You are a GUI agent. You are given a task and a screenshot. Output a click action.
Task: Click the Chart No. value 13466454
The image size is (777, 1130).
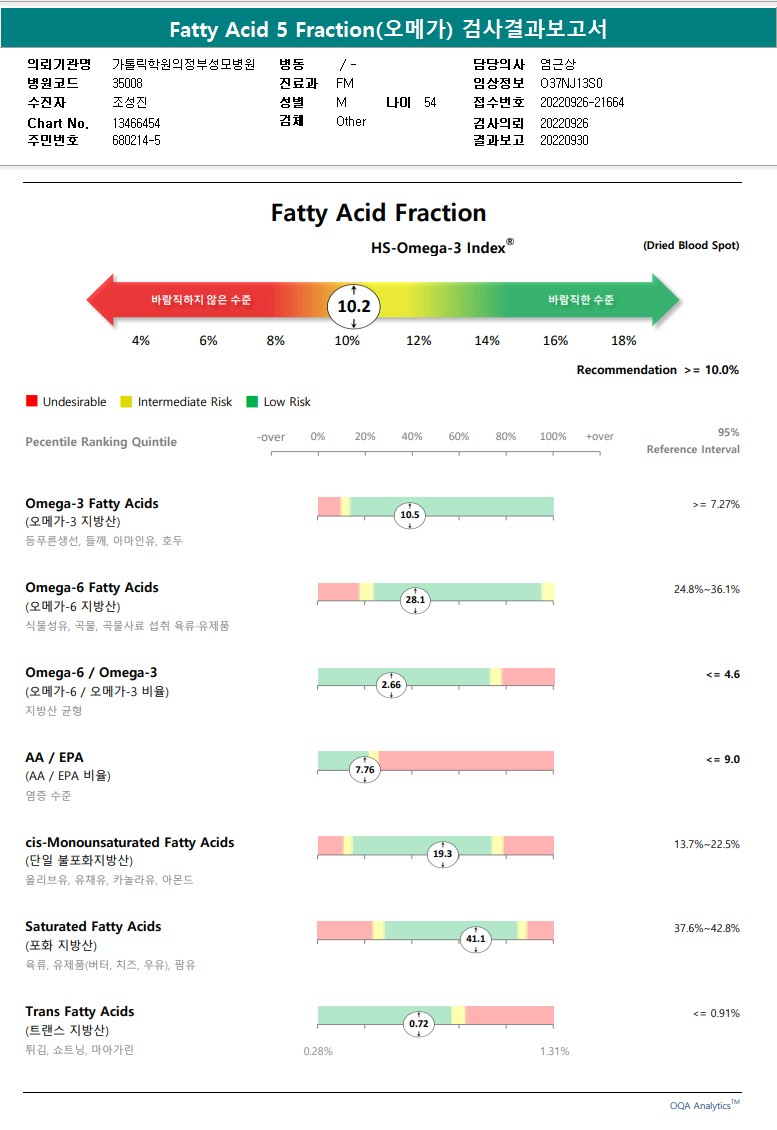(137, 123)
